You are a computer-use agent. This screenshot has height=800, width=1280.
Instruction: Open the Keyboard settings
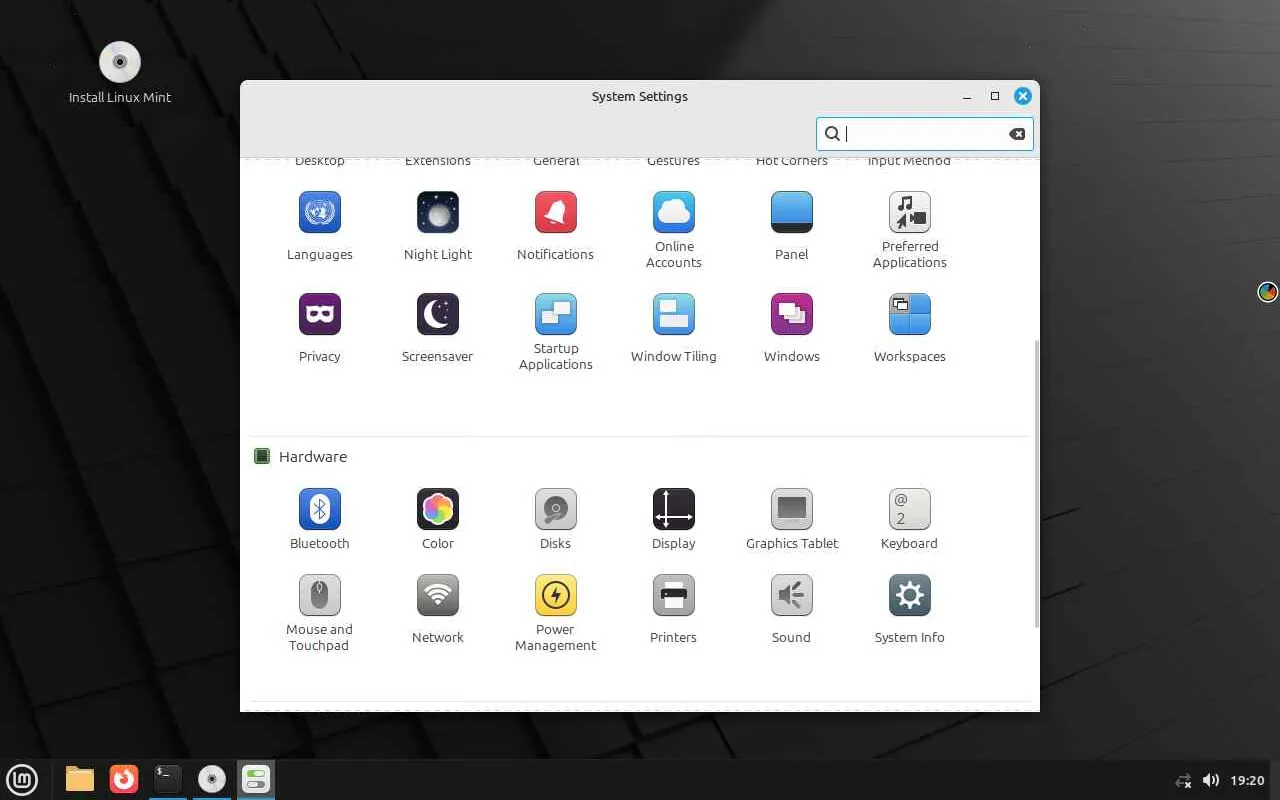pyautogui.click(x=910, y=520)
